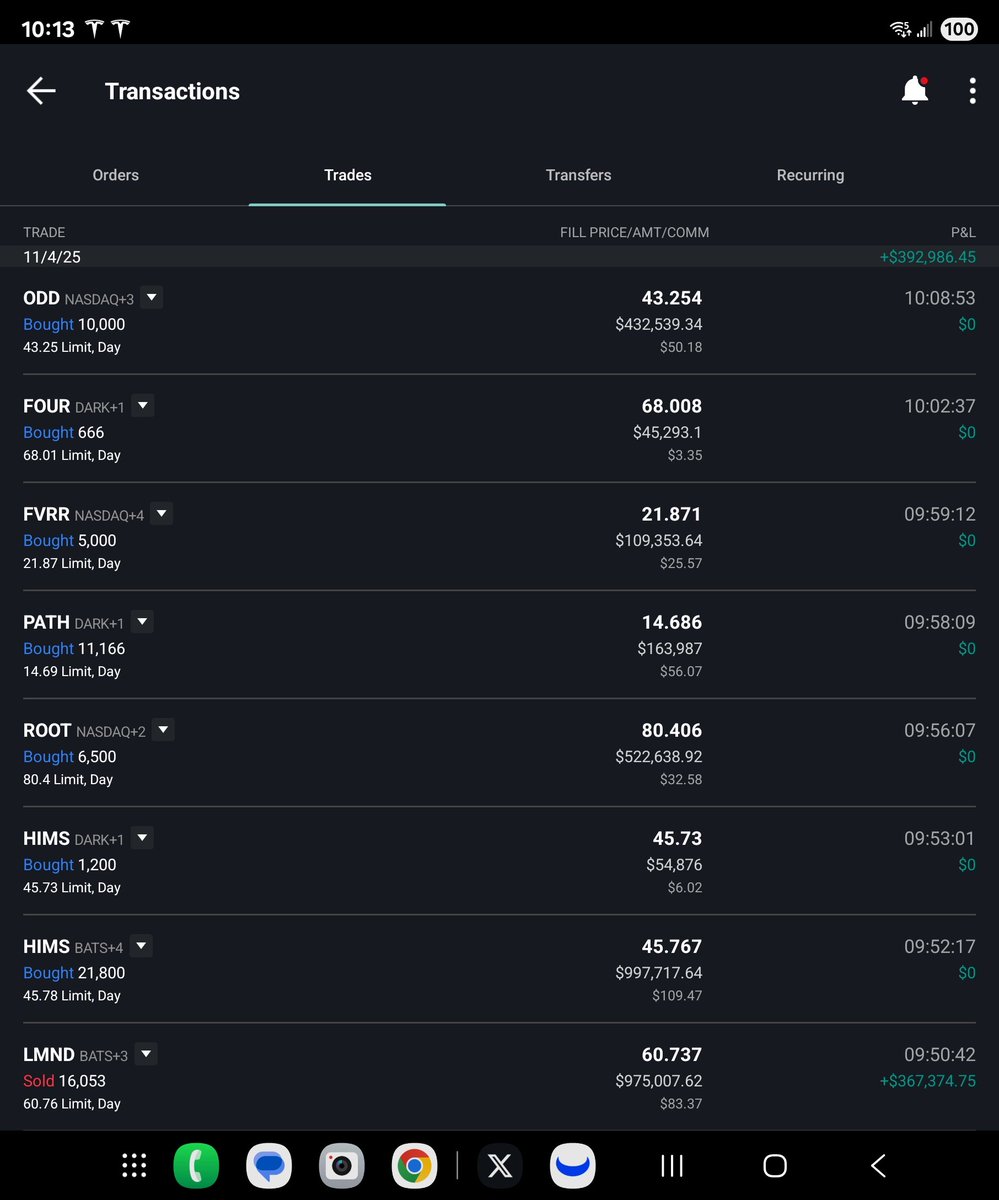The height and width of the screenshot is (1200, 999).
Task: Tap the Bought 666 label
Action: coord(64,433)
